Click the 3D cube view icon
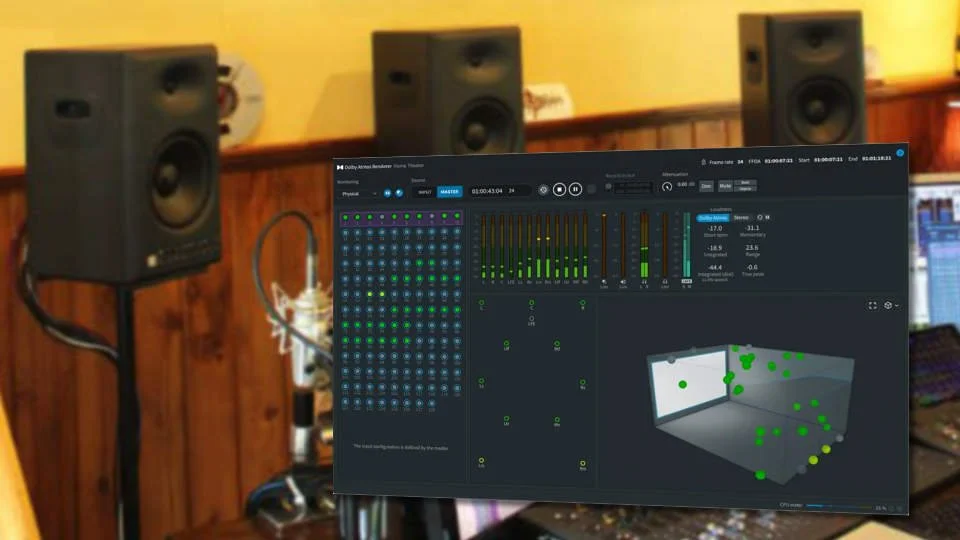 pos(888,306)
